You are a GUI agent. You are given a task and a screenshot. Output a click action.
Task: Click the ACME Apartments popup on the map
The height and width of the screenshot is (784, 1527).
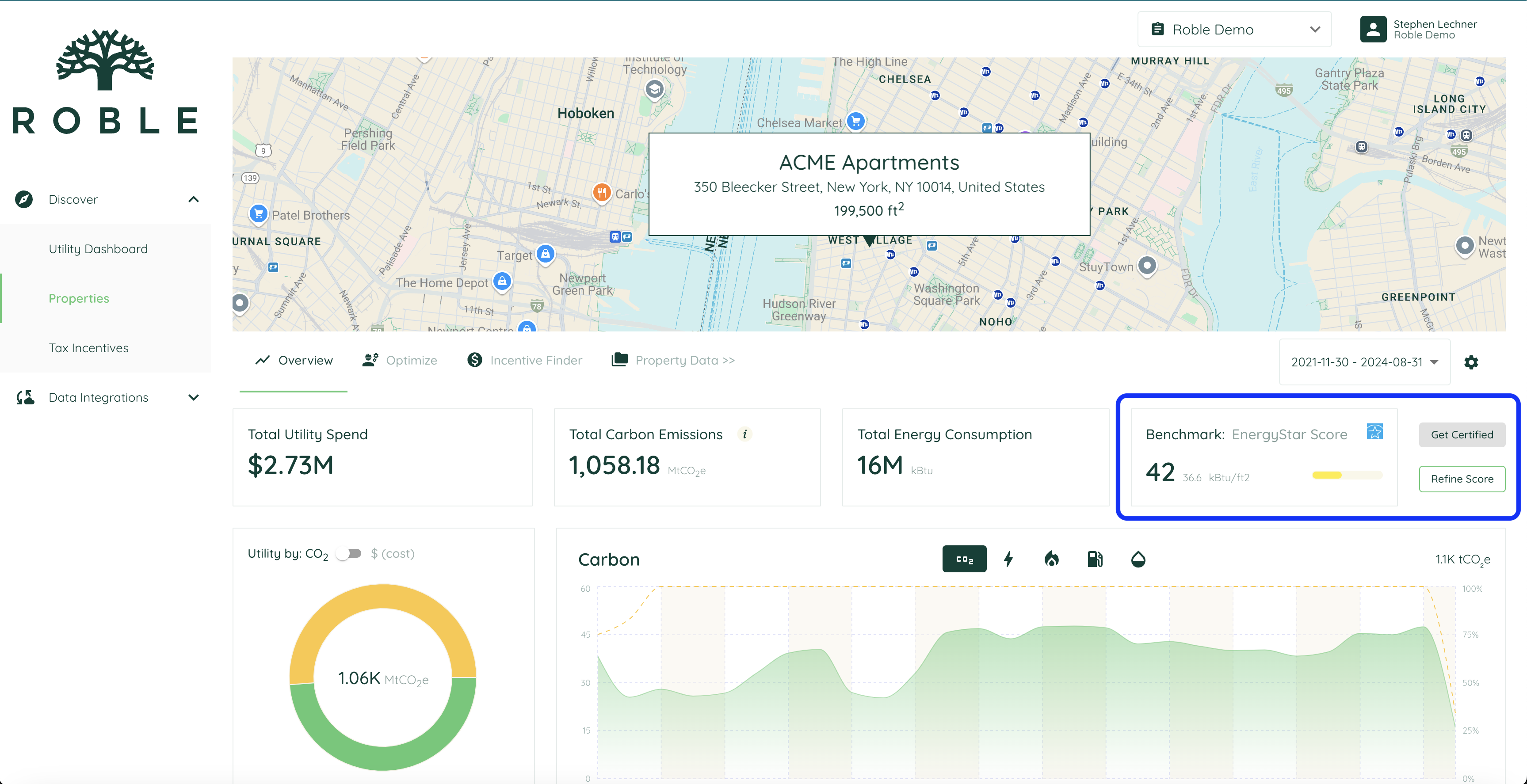[x=869, y=184]
